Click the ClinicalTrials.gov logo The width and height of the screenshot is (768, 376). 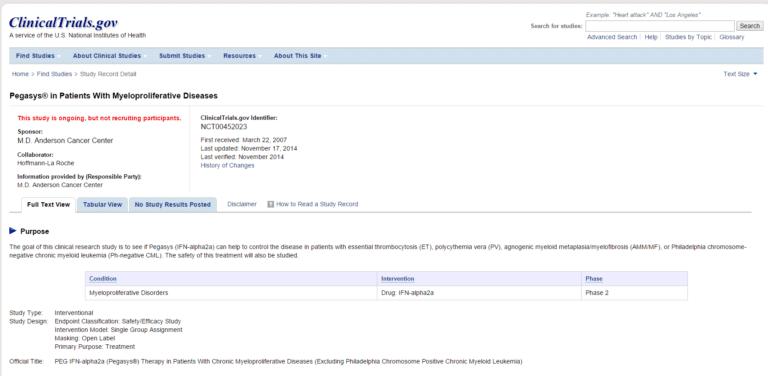63,23
